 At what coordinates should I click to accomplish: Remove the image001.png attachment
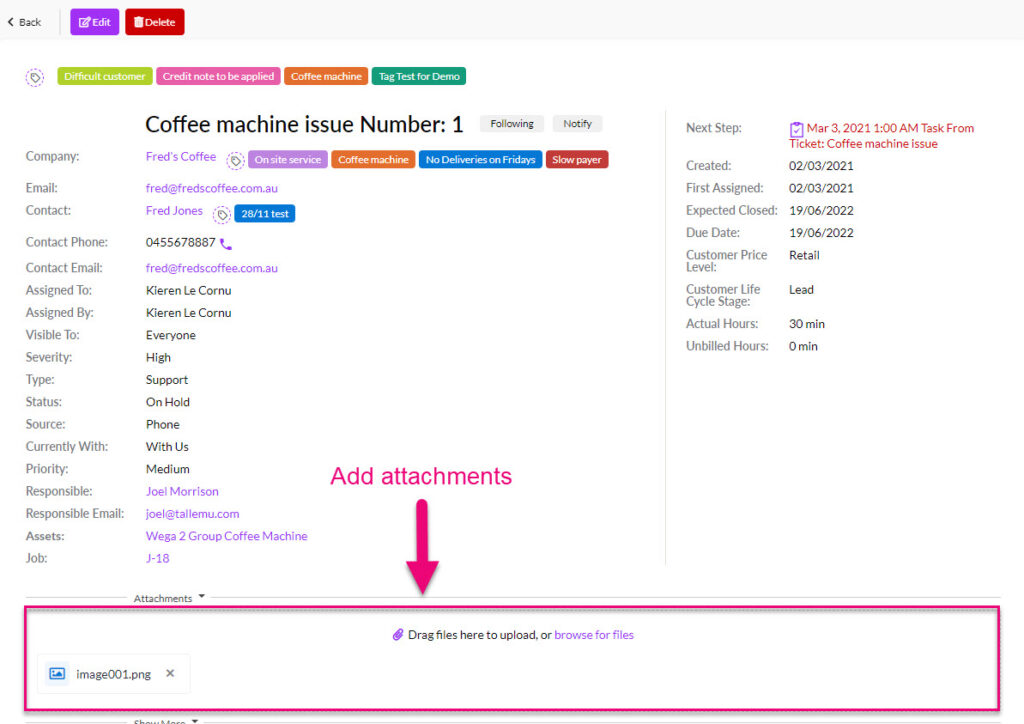tap(170, 673)
